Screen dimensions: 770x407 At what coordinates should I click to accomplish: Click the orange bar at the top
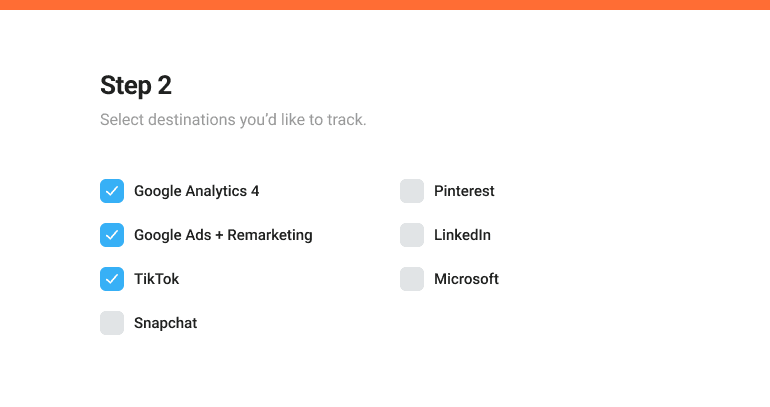point(385,4)
